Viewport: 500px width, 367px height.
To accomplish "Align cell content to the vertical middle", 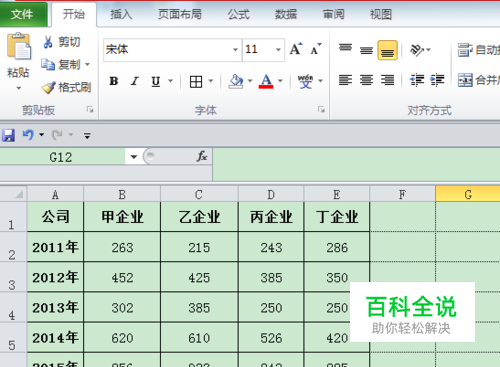I will coord(366,50).
